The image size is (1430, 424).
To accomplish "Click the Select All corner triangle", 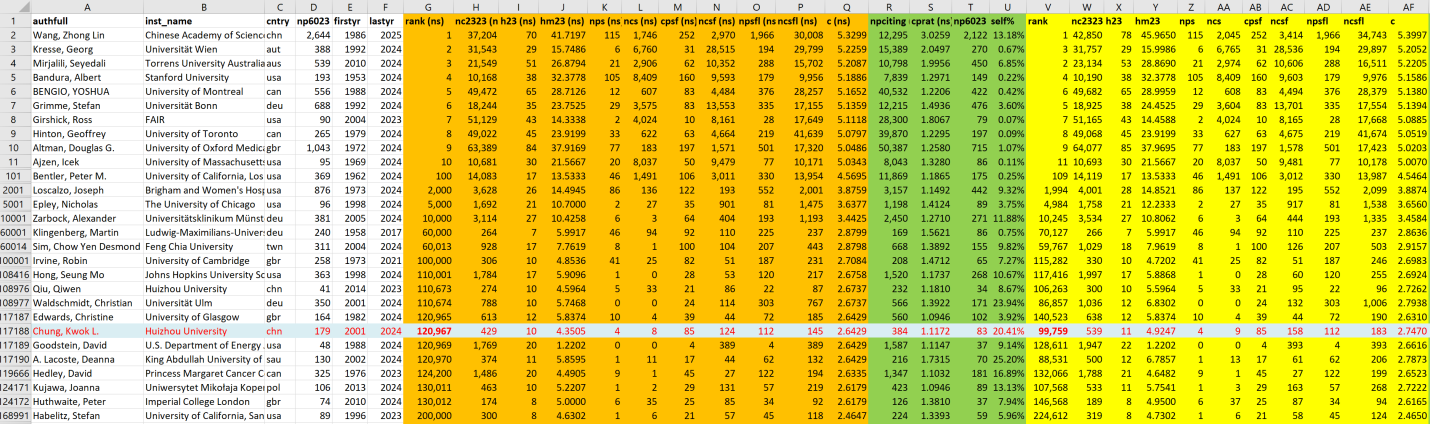I will pos(13,6).
